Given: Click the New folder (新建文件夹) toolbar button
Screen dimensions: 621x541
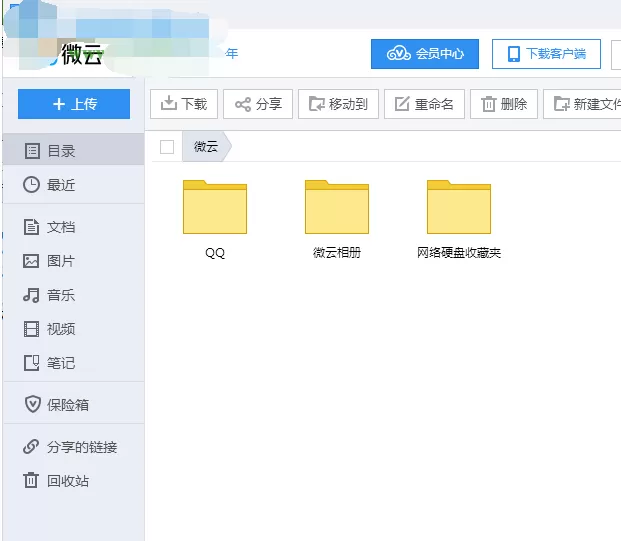Looking at the screenshot, I should (582, 104).
